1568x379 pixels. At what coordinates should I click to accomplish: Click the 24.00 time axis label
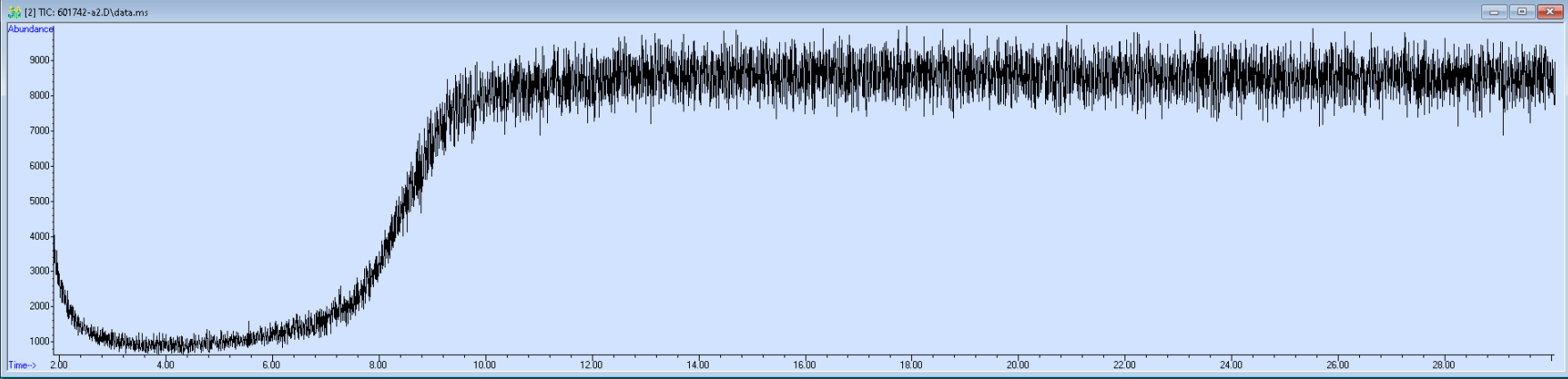tap(1231, 366)
